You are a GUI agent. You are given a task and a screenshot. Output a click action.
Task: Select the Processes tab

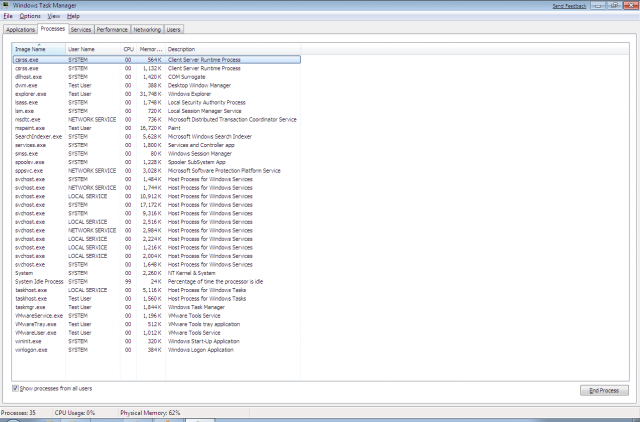pos(53,29)
